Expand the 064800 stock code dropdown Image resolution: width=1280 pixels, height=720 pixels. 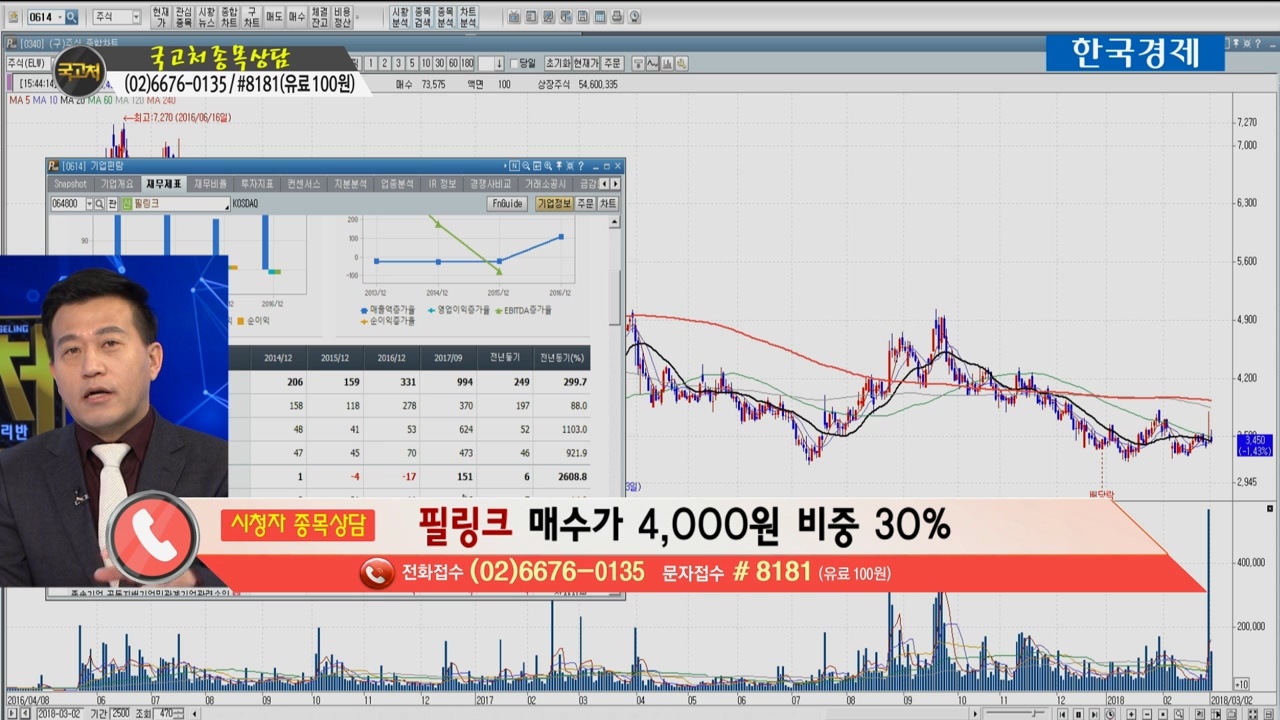coord(89,204)
